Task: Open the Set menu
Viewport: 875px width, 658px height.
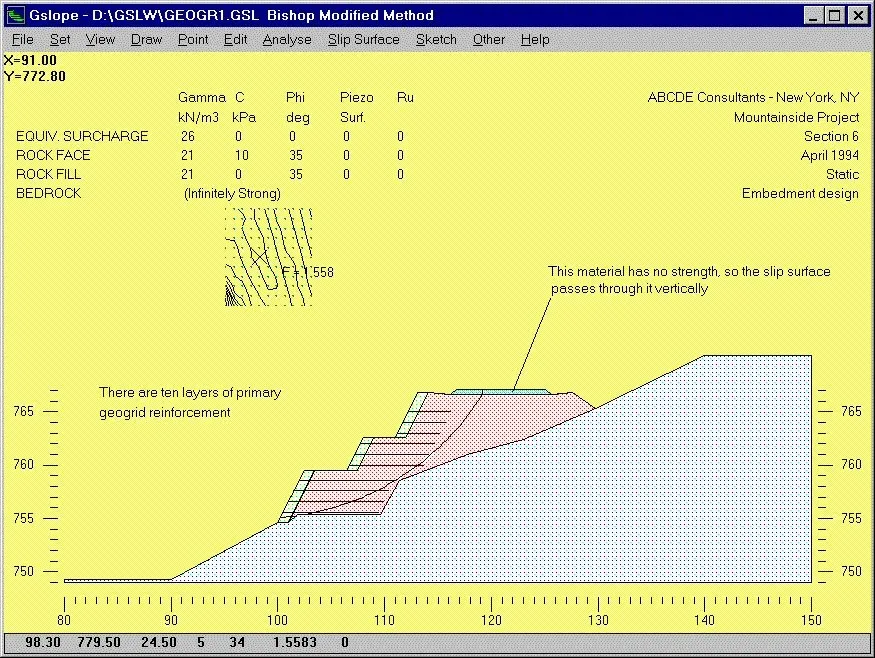Action: (x=58, y=39)
